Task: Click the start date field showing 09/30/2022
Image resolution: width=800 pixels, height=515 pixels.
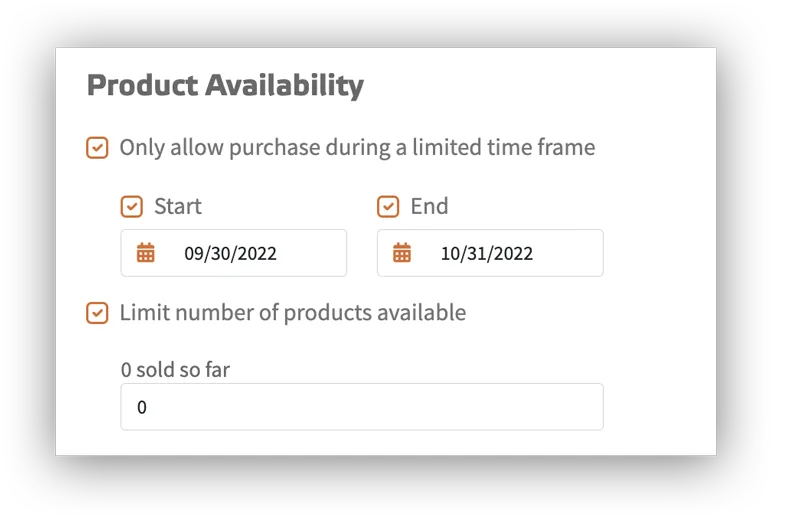Action: click(240, 253)
